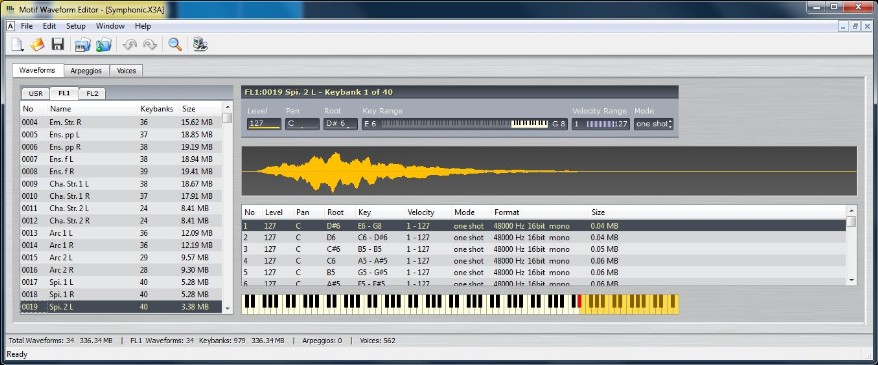Viewport: 878px width, 365px height.
Task: Save with the floppy disk icon
Action: 58,45
